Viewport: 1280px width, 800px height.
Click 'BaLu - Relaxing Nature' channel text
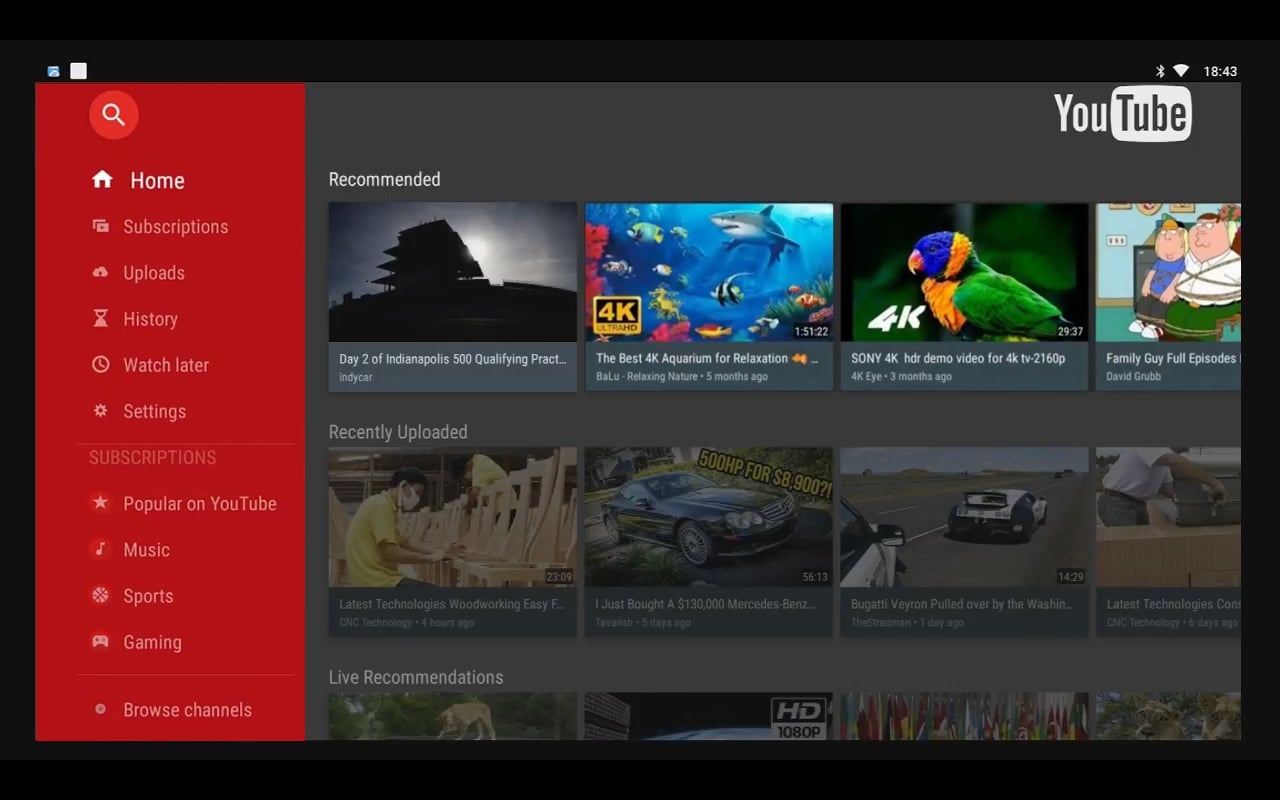pos(648,377)
